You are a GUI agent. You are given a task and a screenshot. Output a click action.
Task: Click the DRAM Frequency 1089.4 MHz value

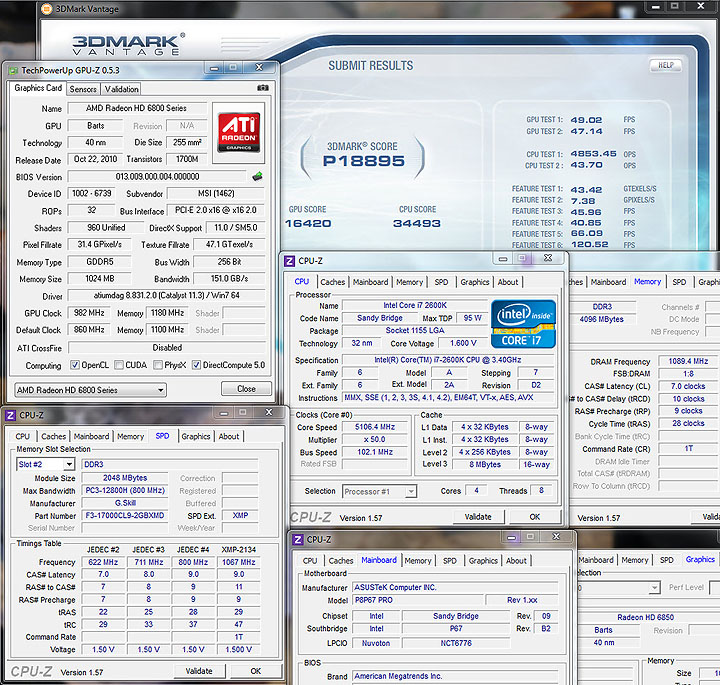(x=688, y=361)
